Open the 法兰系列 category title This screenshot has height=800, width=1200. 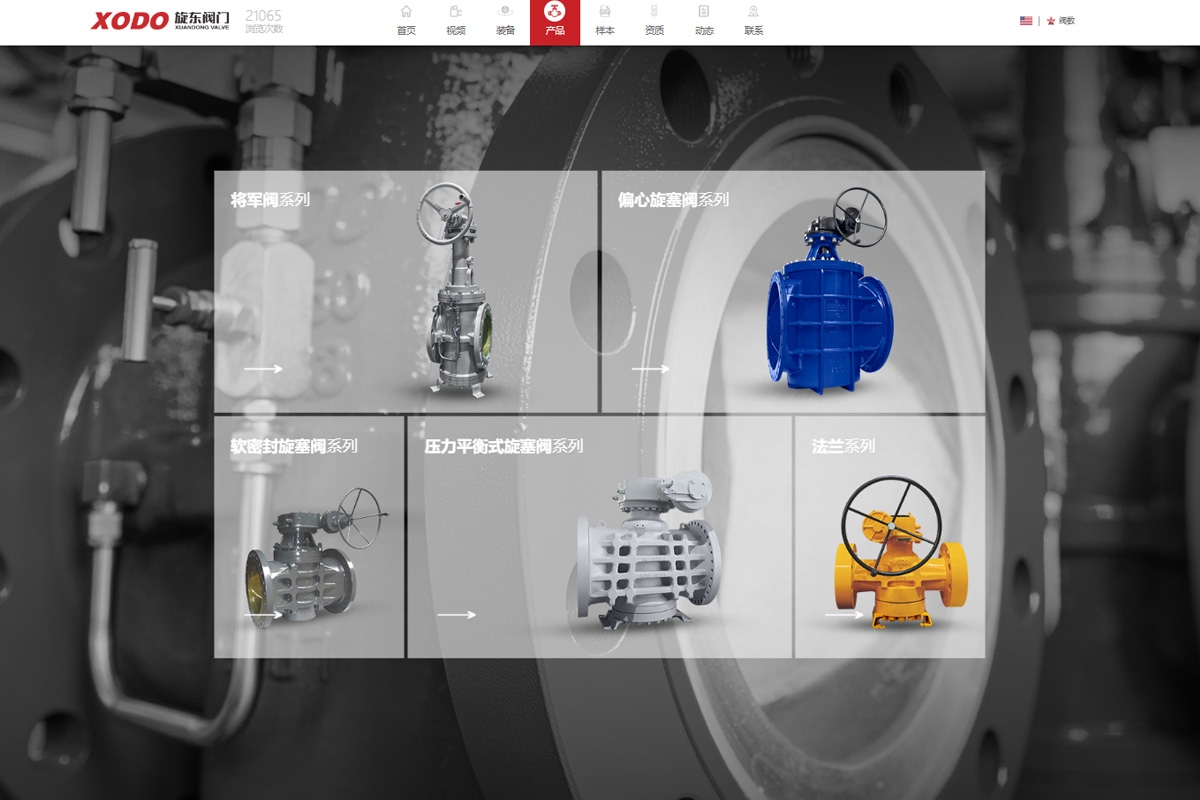(x=843, y=446)
